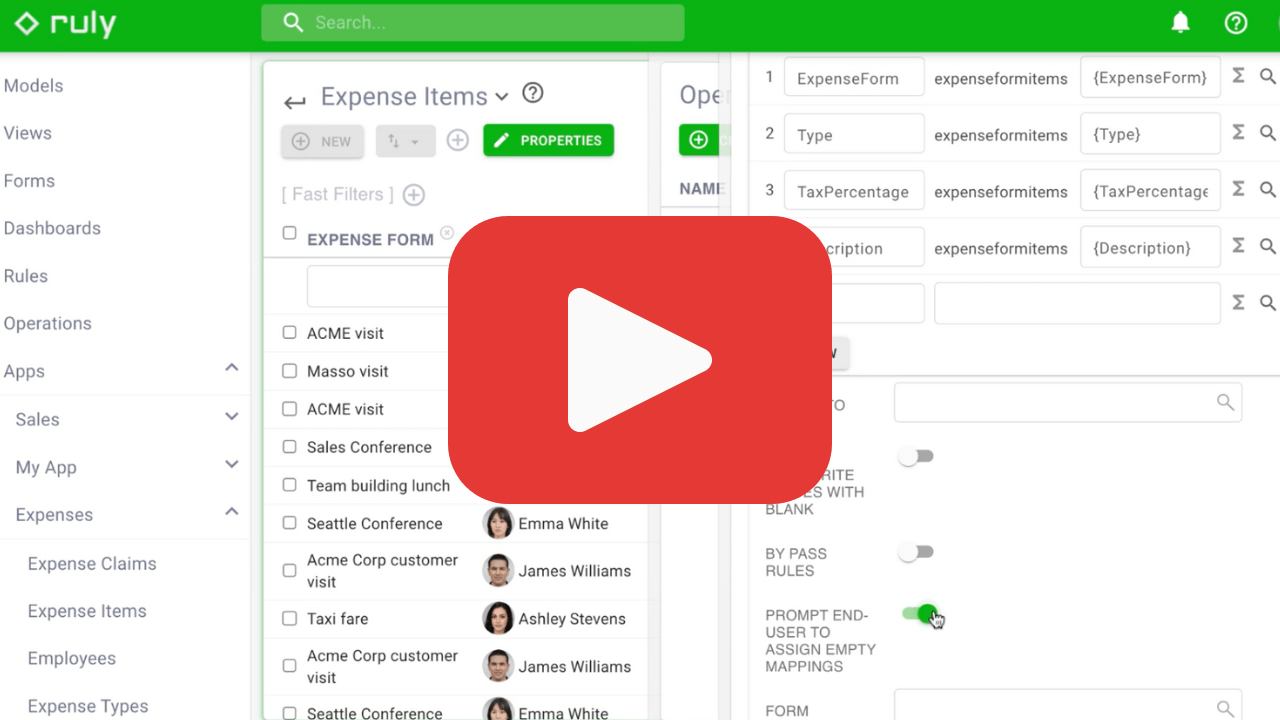Viewport: 1280px width, 720px height.
Task: Tick the Sales Conference row checkbox
Action: [289, 447]
